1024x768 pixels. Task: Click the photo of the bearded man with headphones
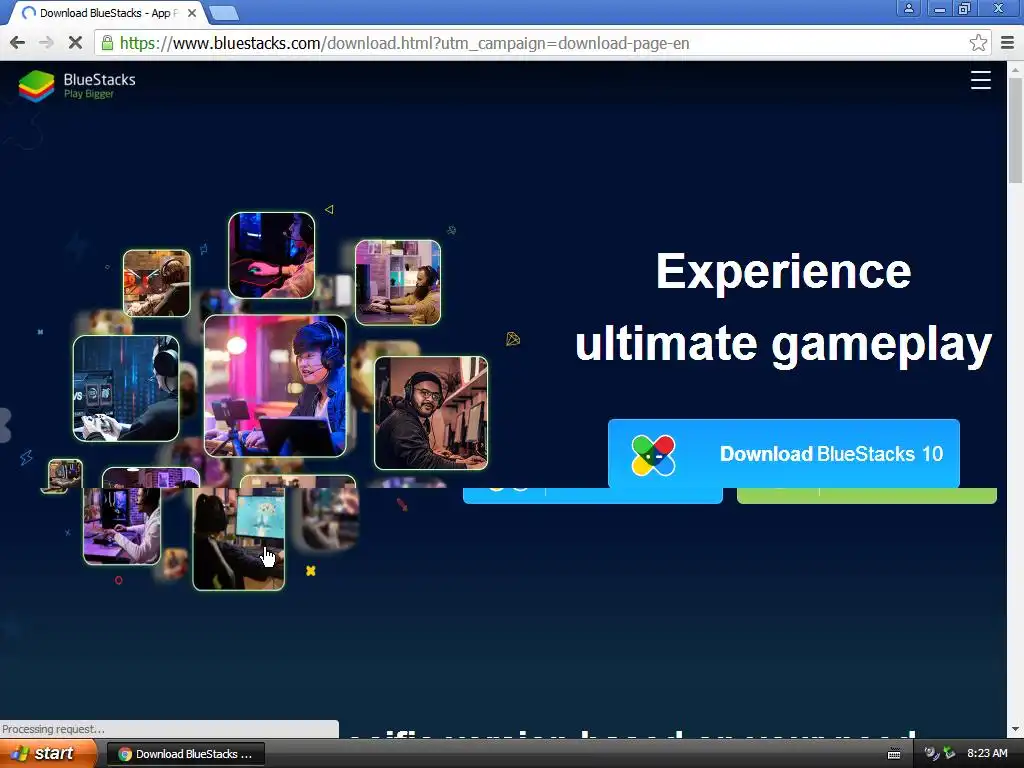431,413
